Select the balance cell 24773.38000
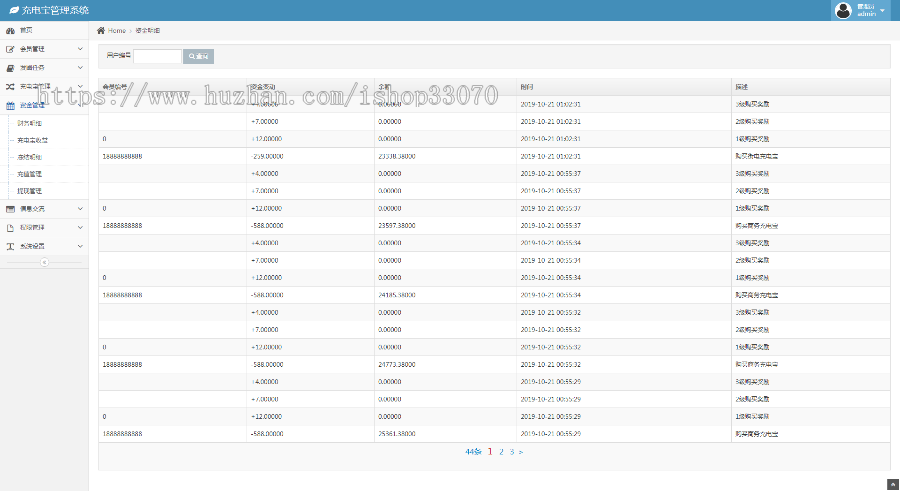900x491 pixels. pos(397,365)
